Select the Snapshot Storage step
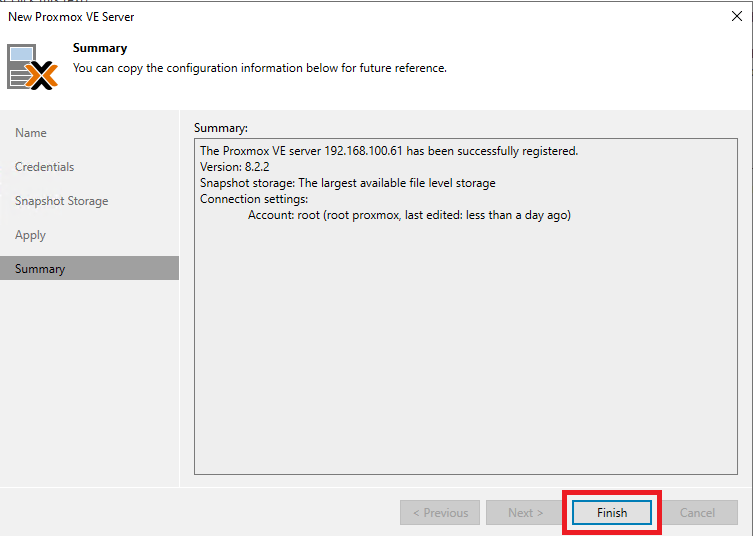 click(62, 201)
